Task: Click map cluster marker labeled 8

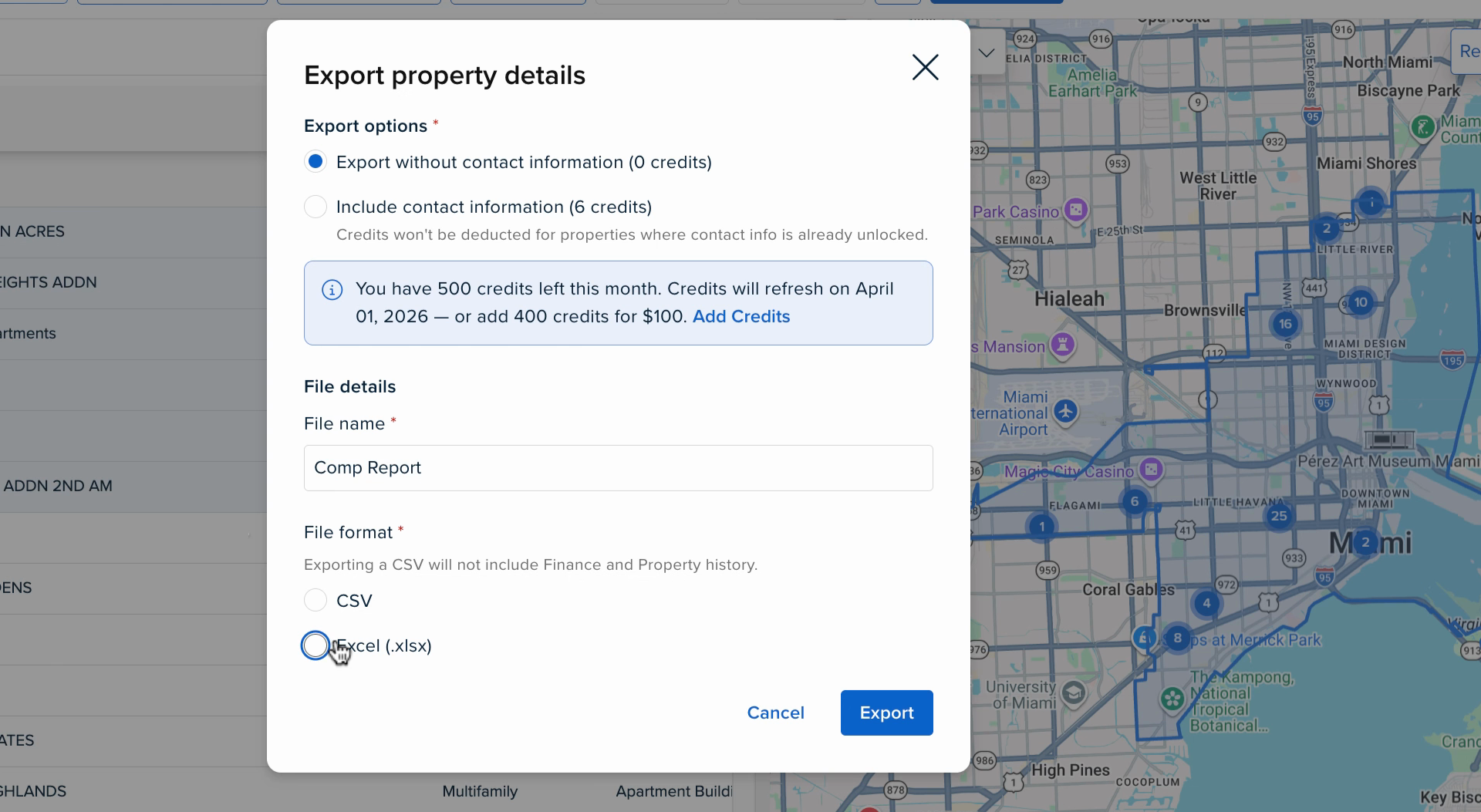Action: pyautogui.click(x=1177, y=638)
